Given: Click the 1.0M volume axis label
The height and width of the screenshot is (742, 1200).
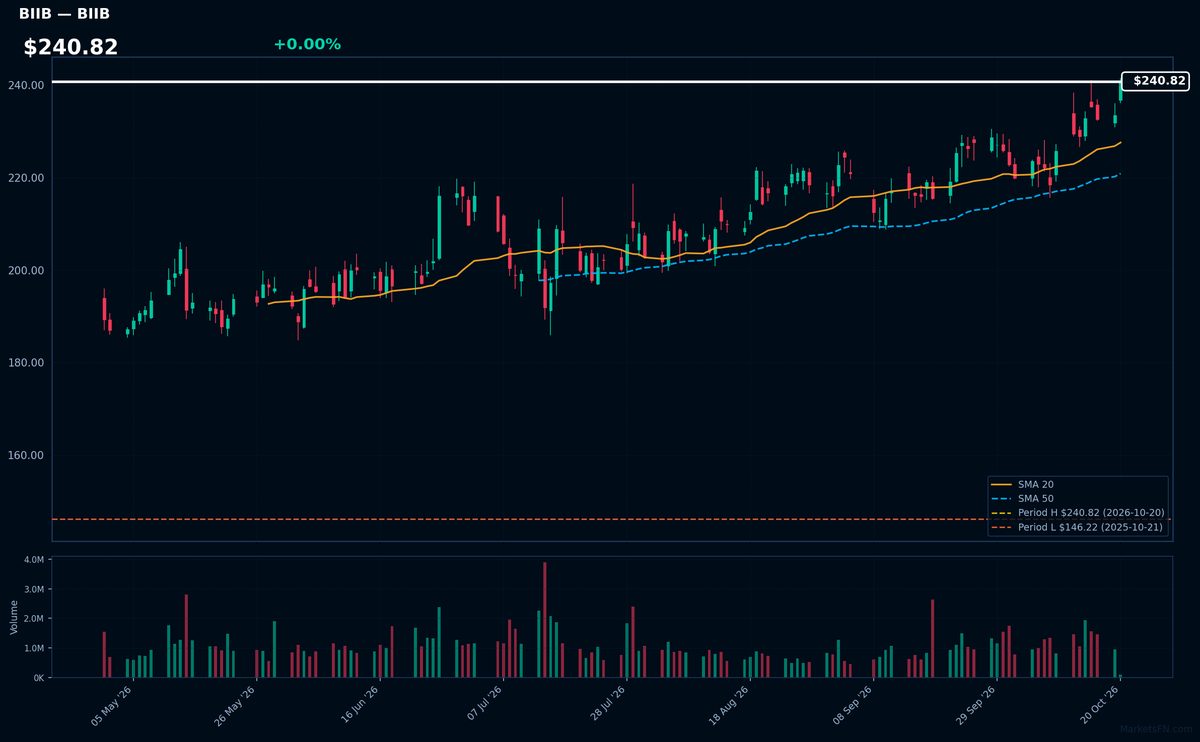Looking at the screenshot, I should tap(33, 648).
